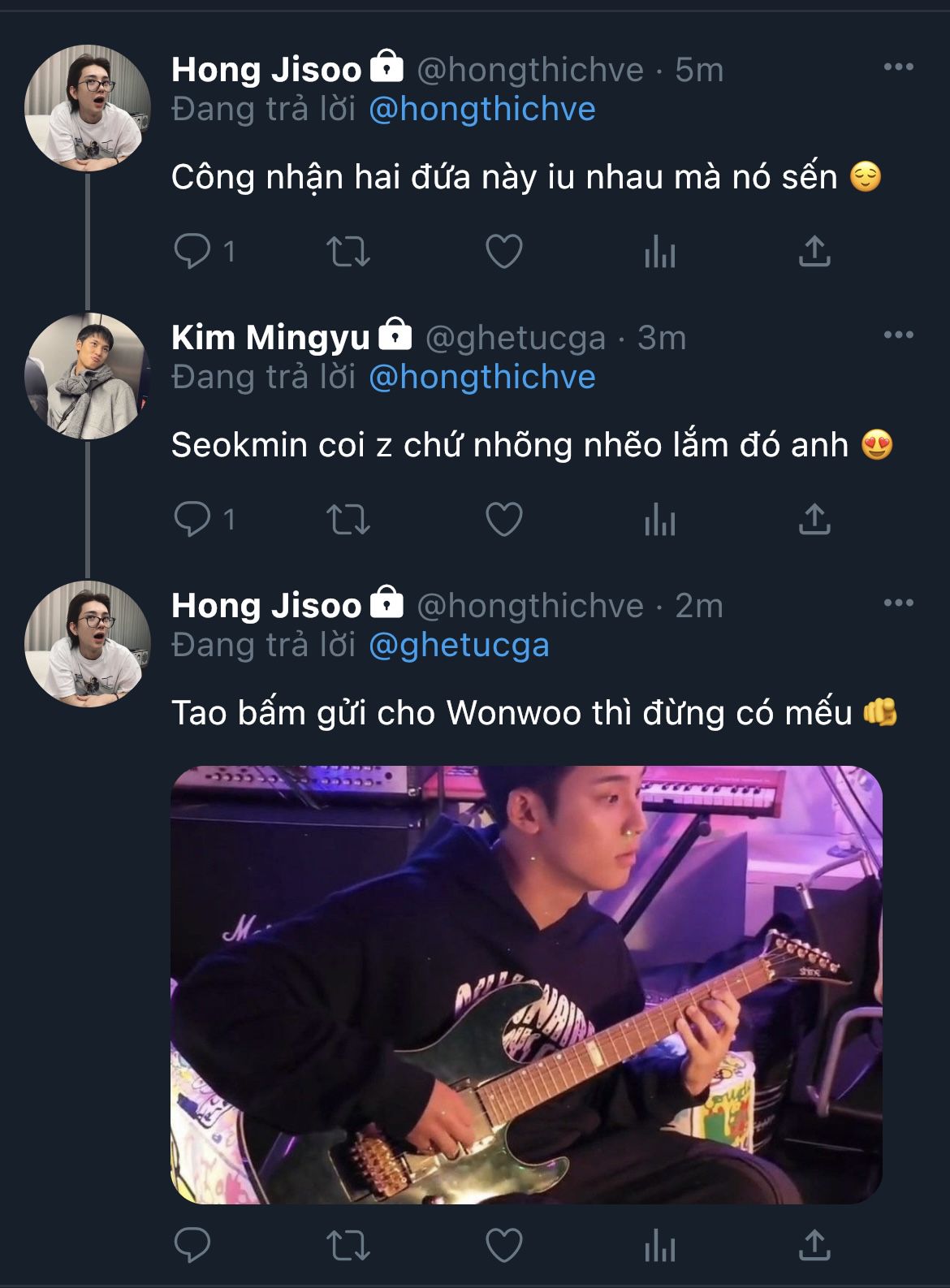Like the tweet with the guitar photo

coord(503,1244)
